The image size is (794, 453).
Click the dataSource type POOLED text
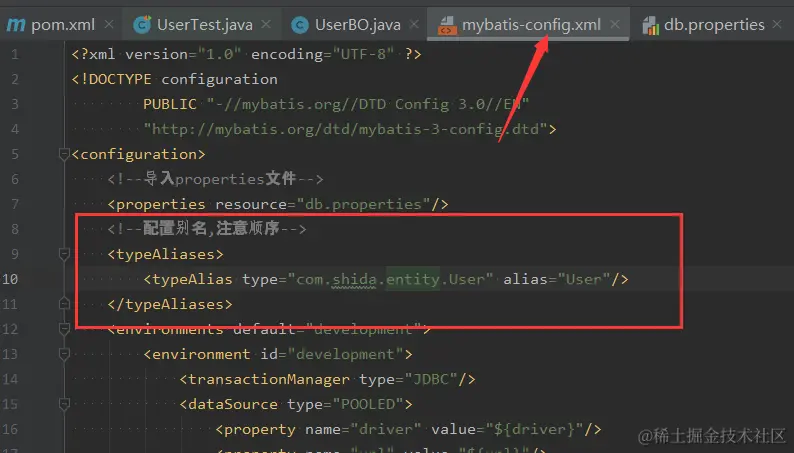296,404
